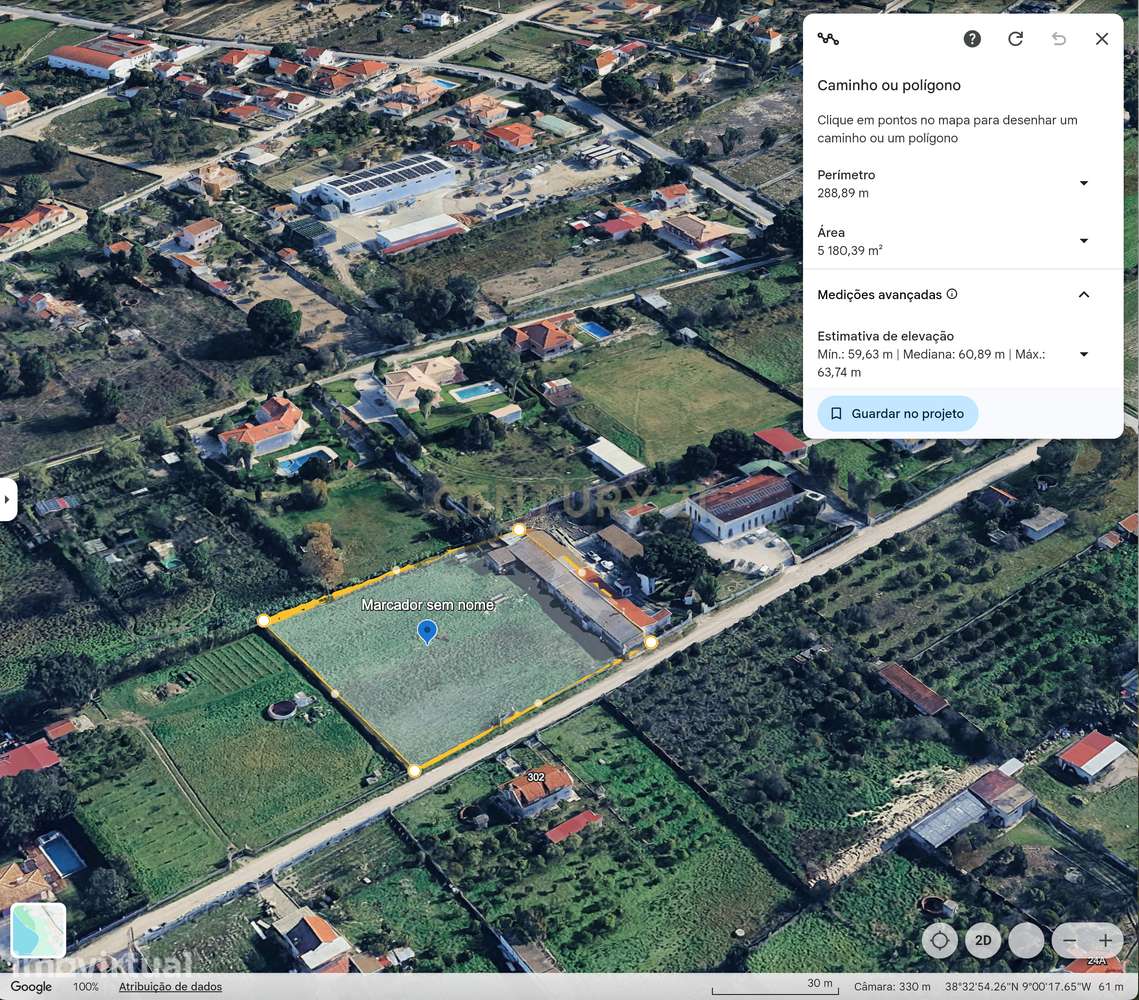Click the 100% loading indicator
The height and width of the screenshot is (1000, 1139).
86,986
